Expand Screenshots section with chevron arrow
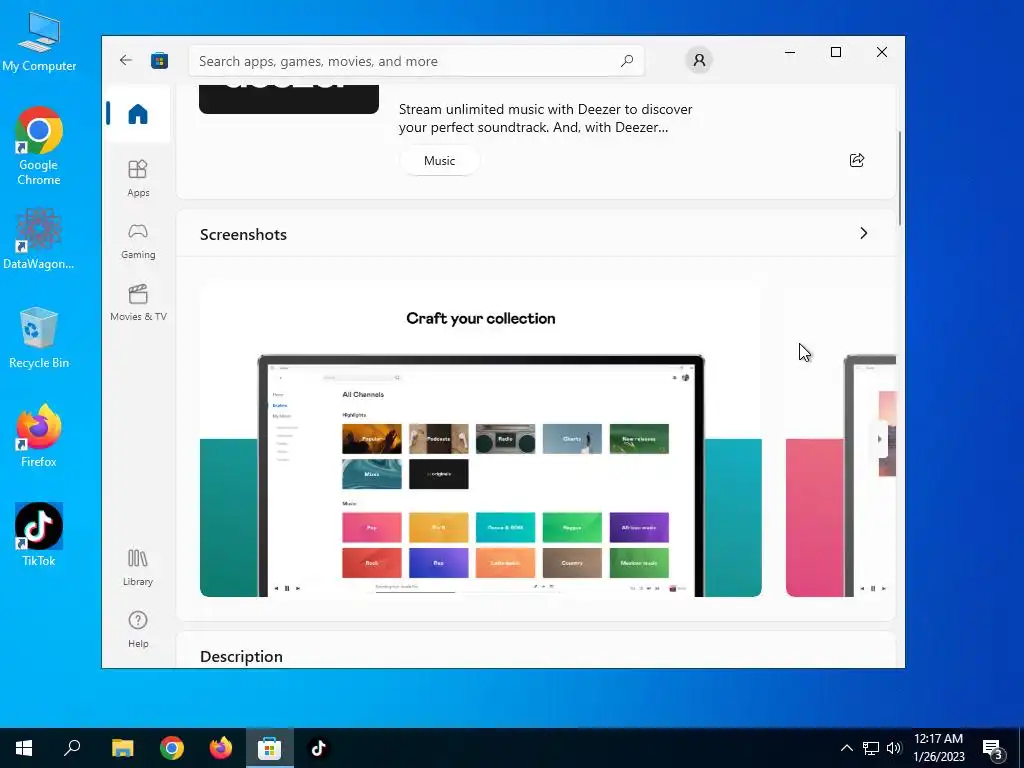 click(863, 233)
